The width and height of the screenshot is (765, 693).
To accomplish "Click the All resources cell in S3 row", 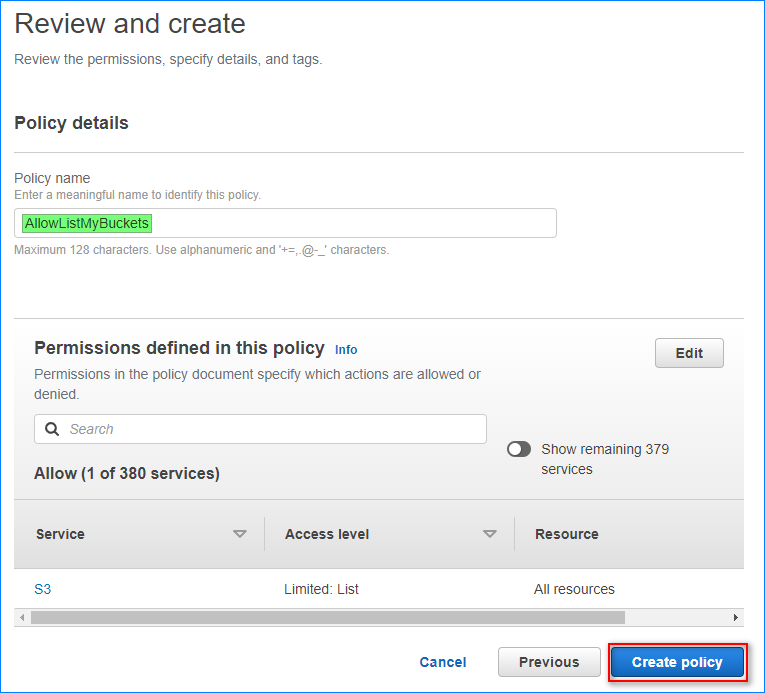I will (x=574, y=589).
